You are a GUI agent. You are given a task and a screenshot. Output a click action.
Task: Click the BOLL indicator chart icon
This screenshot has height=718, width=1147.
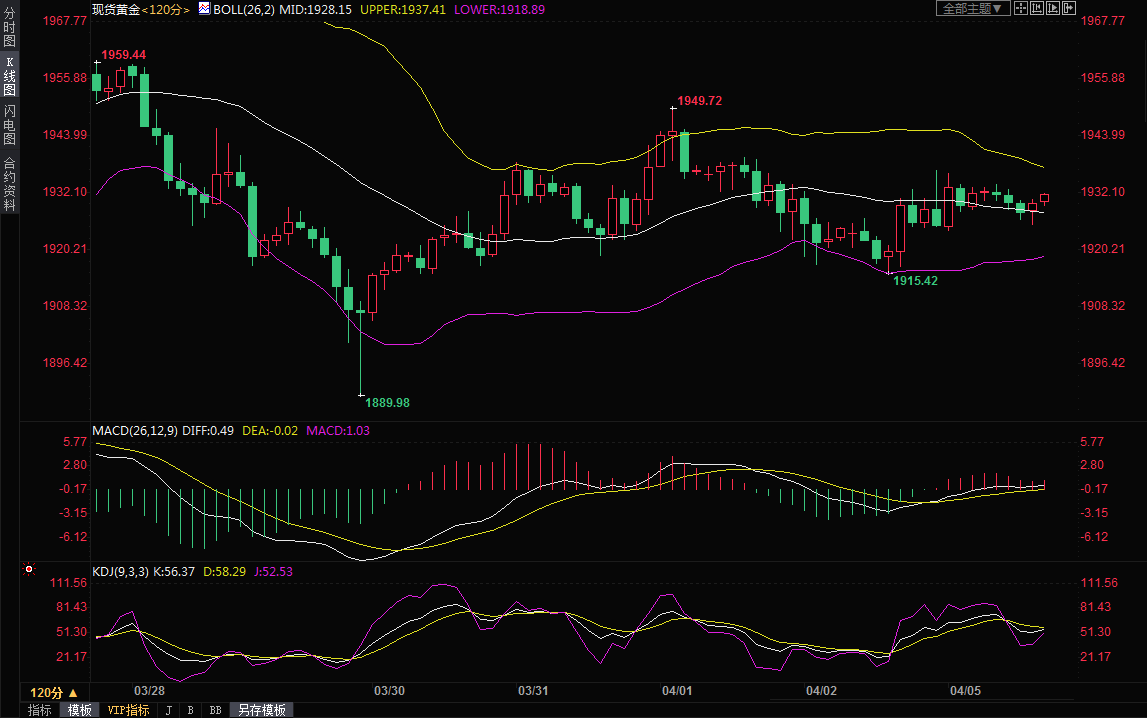pos(204,8)
